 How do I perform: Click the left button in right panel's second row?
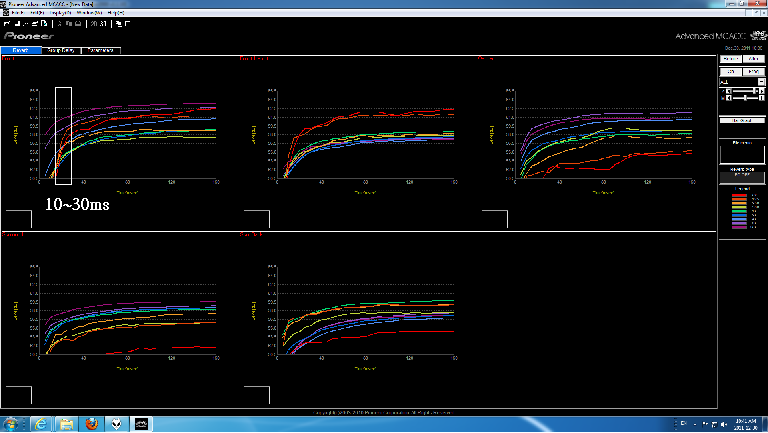(x=731, y=72)
